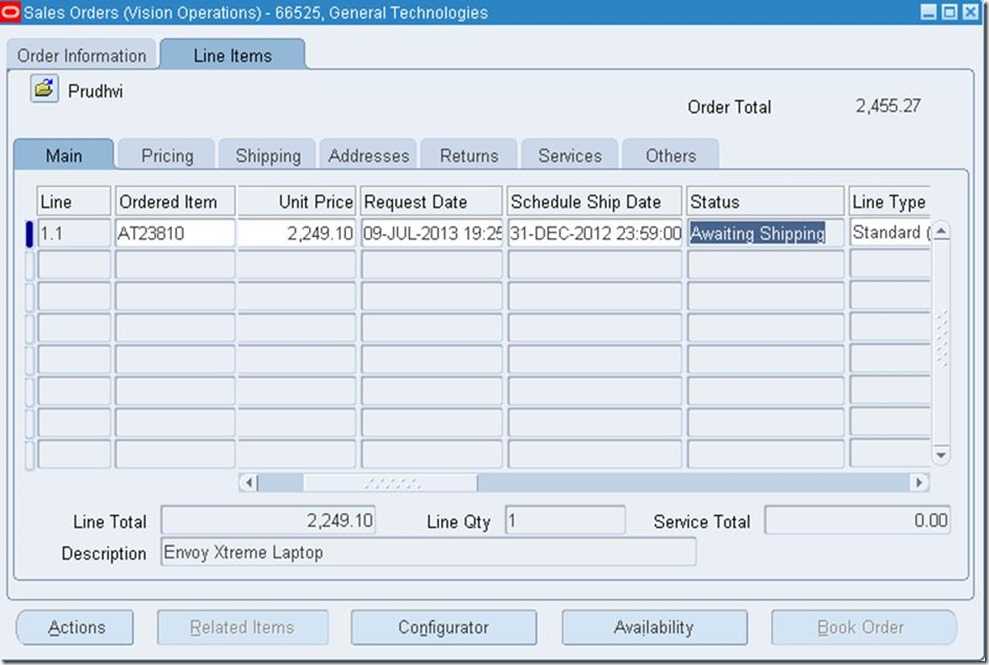Click the Actions button

coord(75,627)
